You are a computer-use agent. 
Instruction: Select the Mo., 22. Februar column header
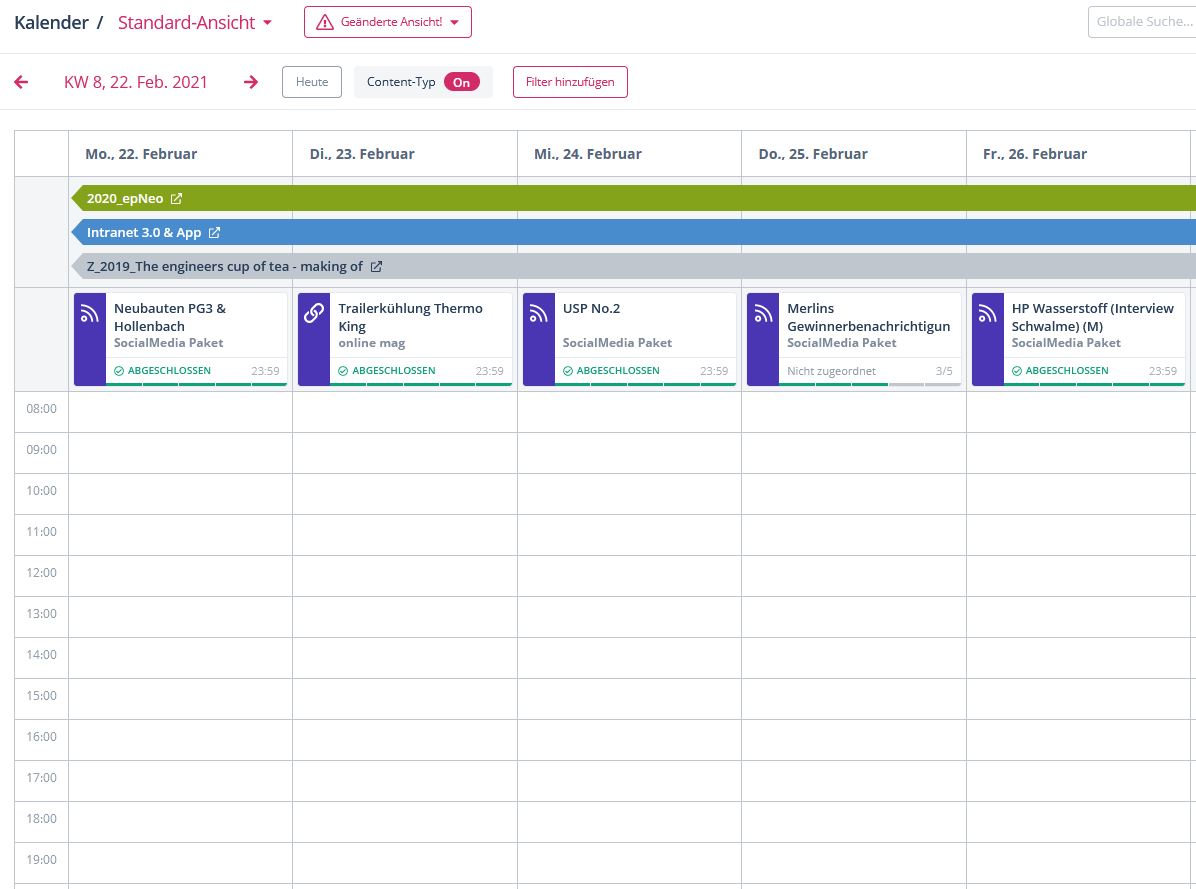141,154
